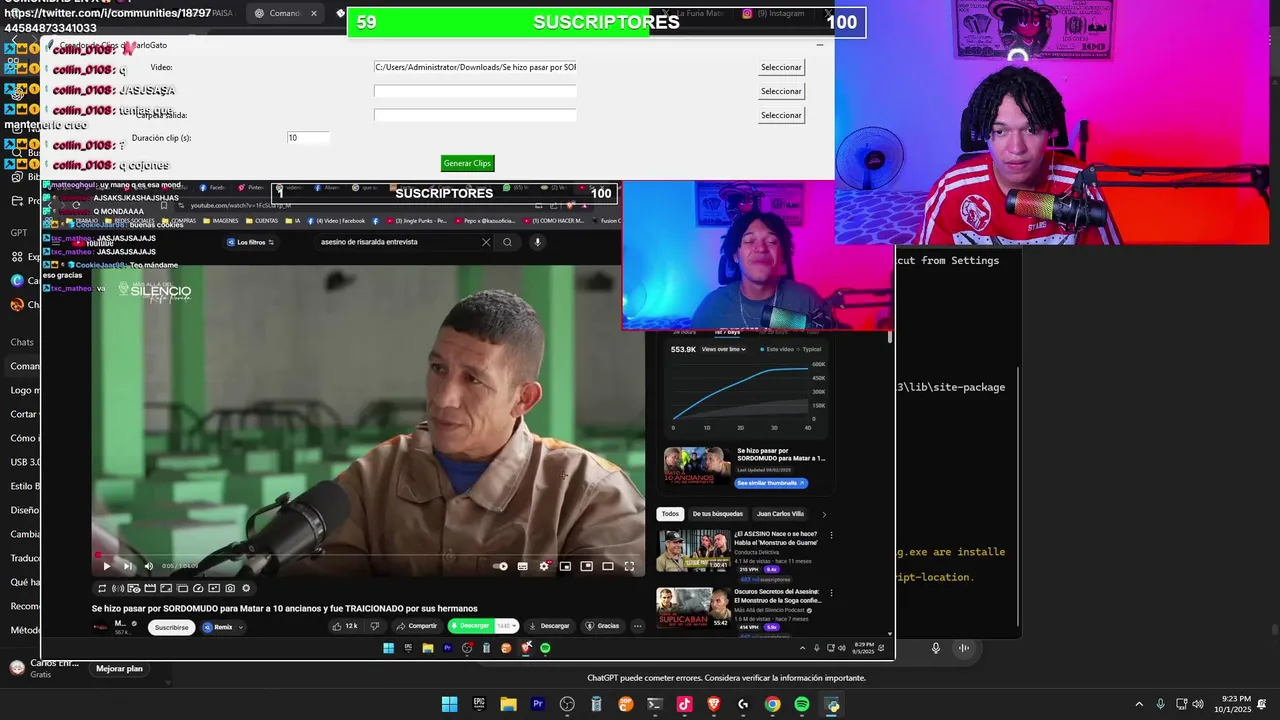This screenshot has width=1280, height=720.
Task: Select the Juan Carlos Villa chip
Action: click(x=780, y=514)
